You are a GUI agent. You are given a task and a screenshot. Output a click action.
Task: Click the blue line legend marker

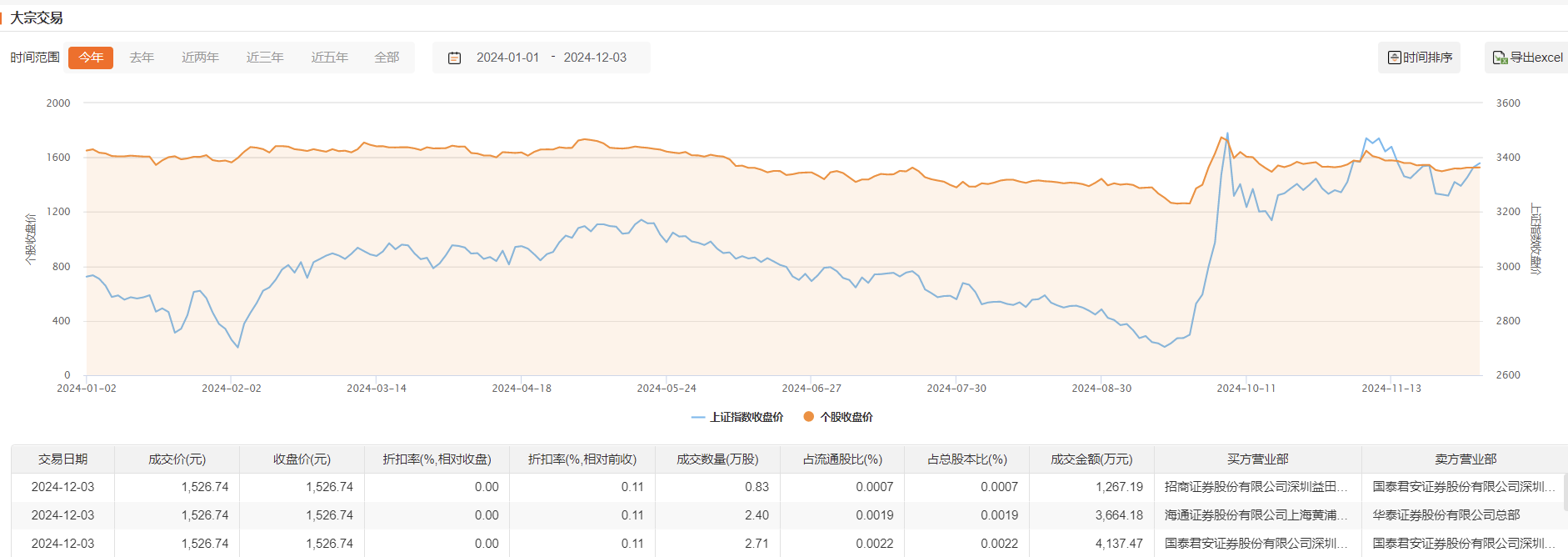[698, 417]
